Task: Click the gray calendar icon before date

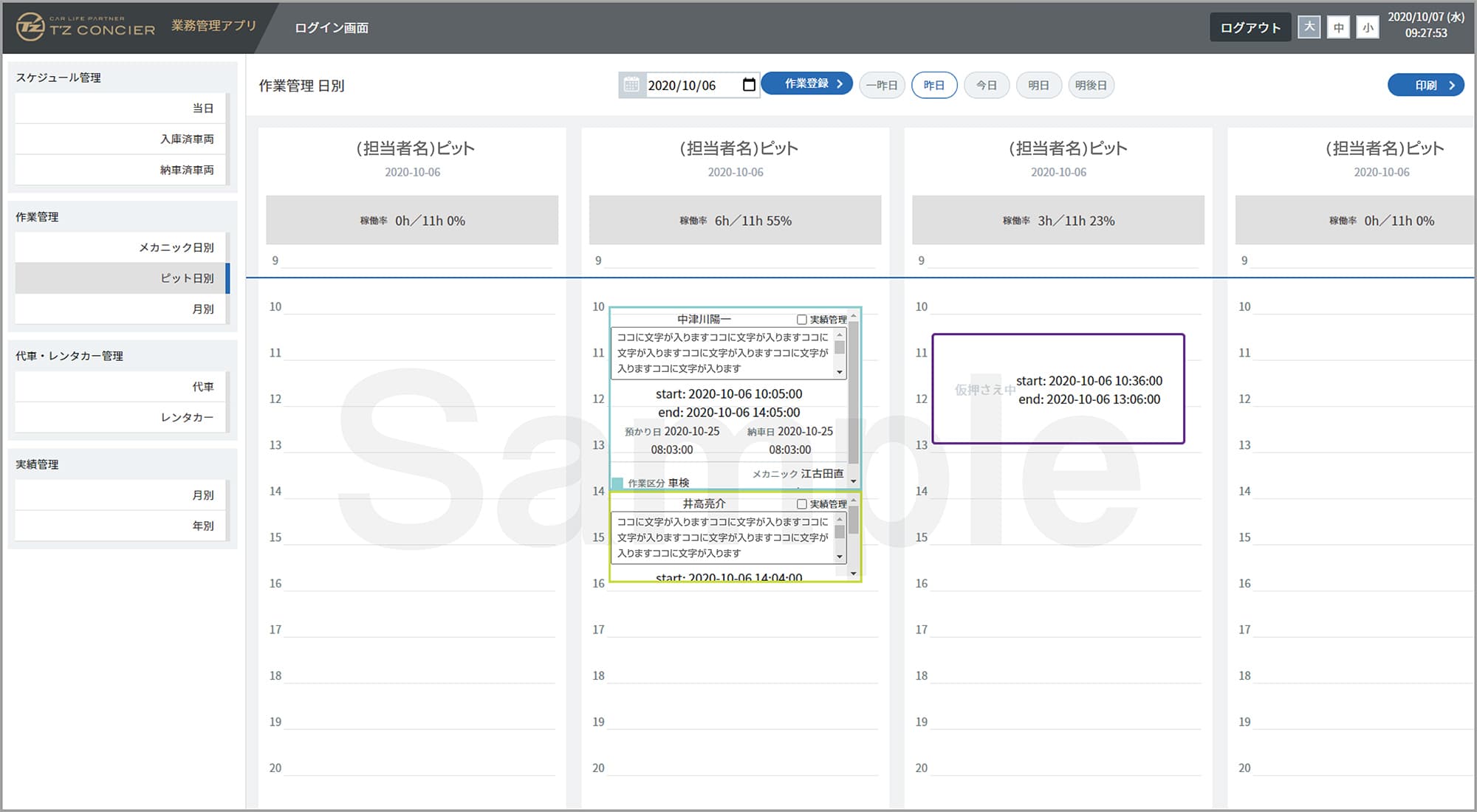Action: click(631, 85)
